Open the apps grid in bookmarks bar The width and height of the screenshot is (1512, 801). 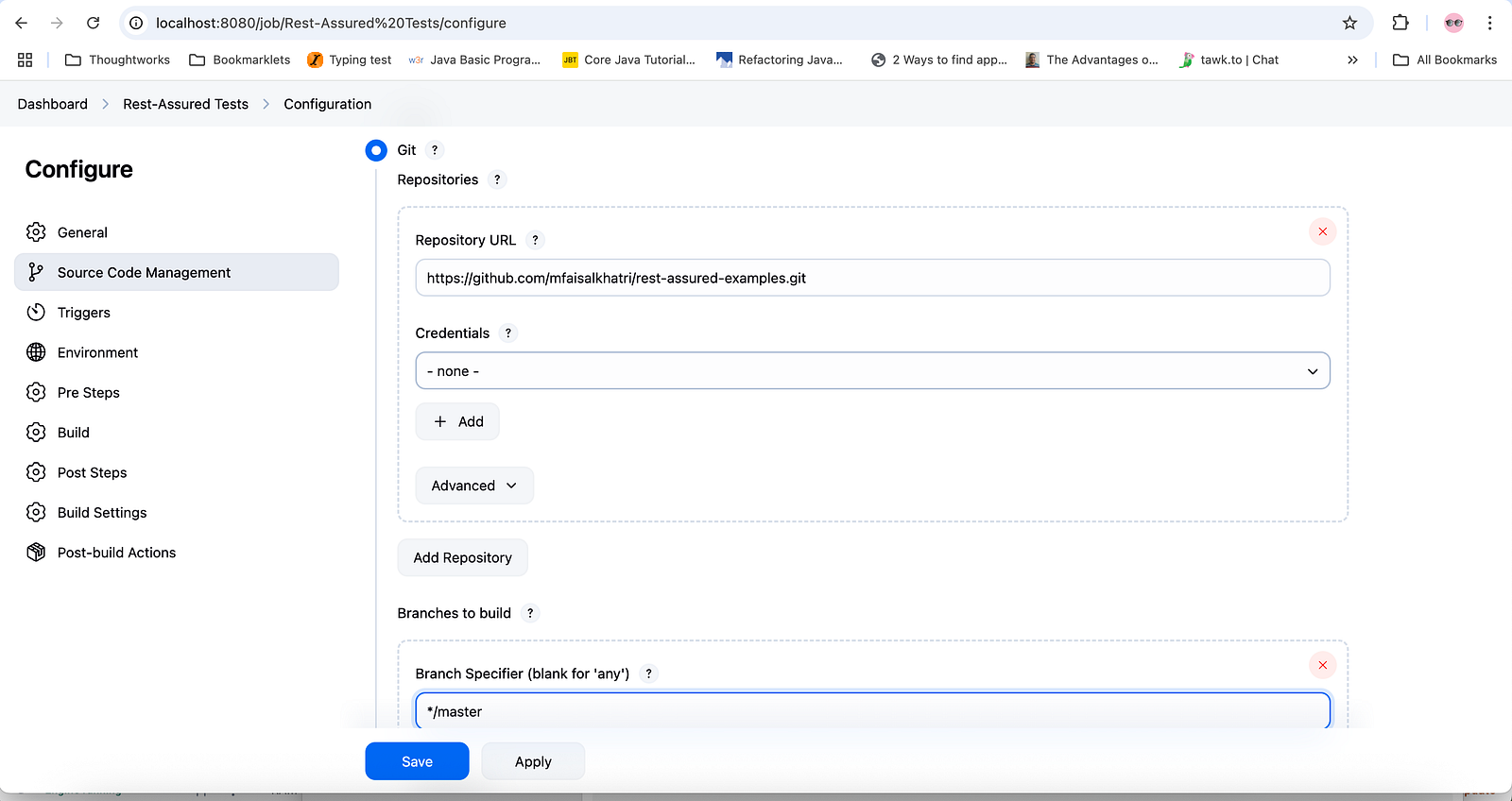pos(26,60)
